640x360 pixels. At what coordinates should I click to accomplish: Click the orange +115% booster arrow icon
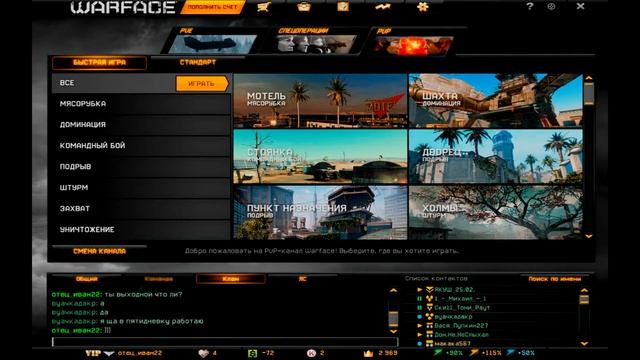tap(474, 352)
